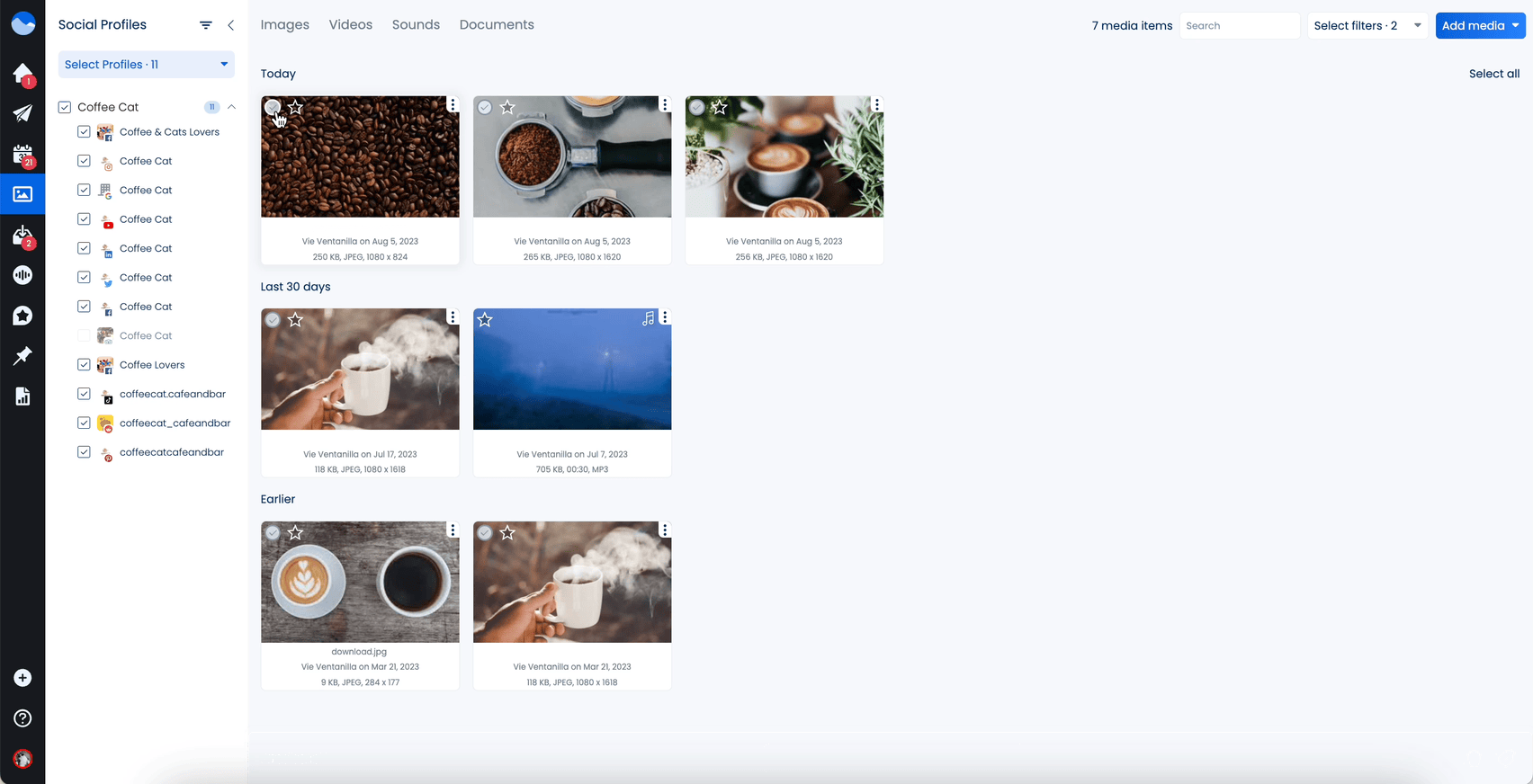
Task: Uncheck coffeecat_cafeandbar profile checkbox
Action: 84,423
